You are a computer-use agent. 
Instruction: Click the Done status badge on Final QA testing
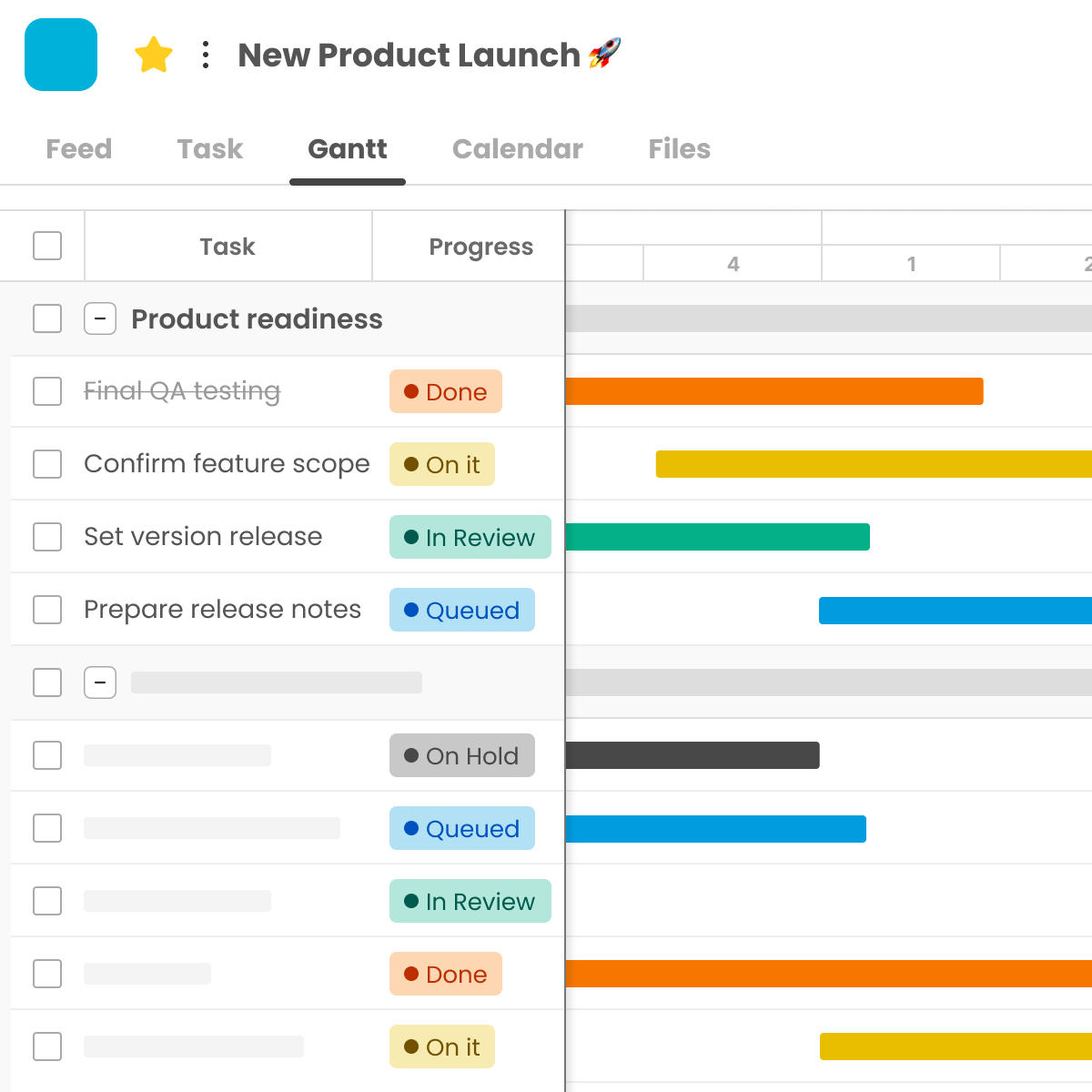(445, 391)
